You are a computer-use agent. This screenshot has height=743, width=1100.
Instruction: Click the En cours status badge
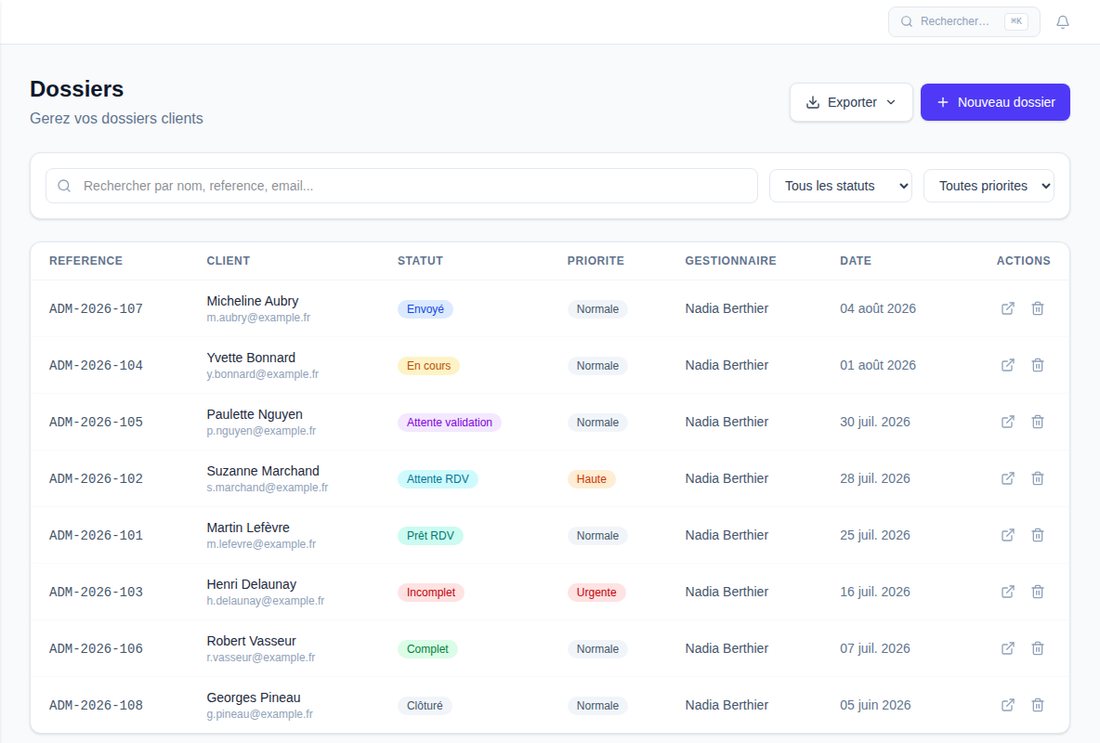pos(429,366)
